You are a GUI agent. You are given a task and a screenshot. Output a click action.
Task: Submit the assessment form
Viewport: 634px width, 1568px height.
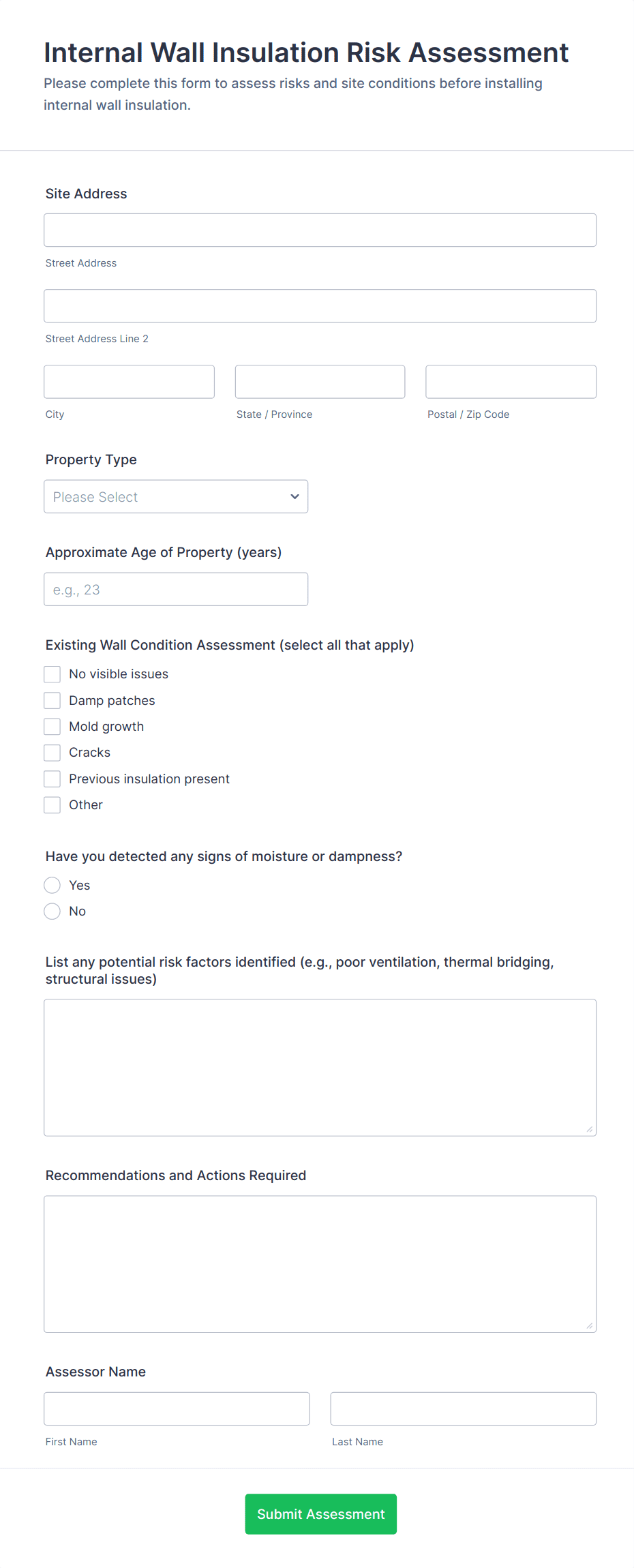pos(320,1514)
